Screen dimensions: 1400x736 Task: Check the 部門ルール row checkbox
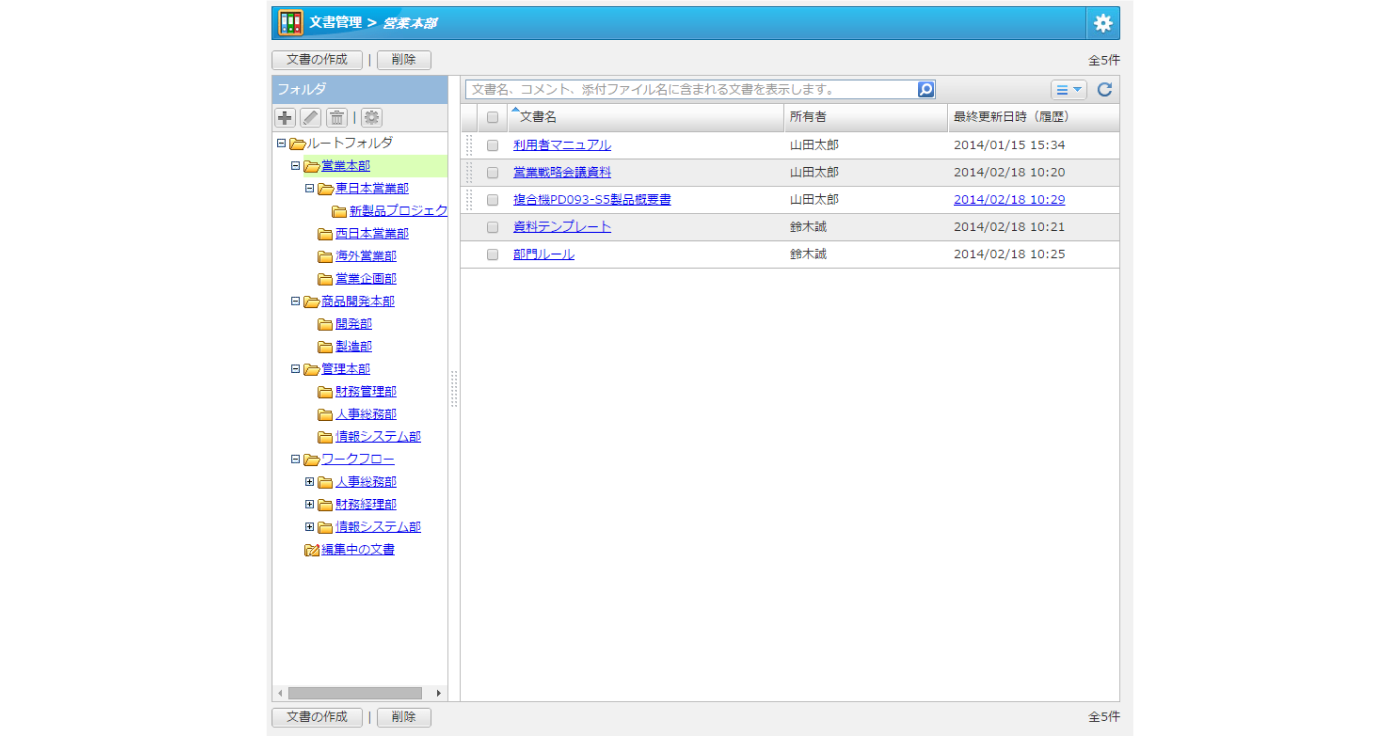click(492, 254)
